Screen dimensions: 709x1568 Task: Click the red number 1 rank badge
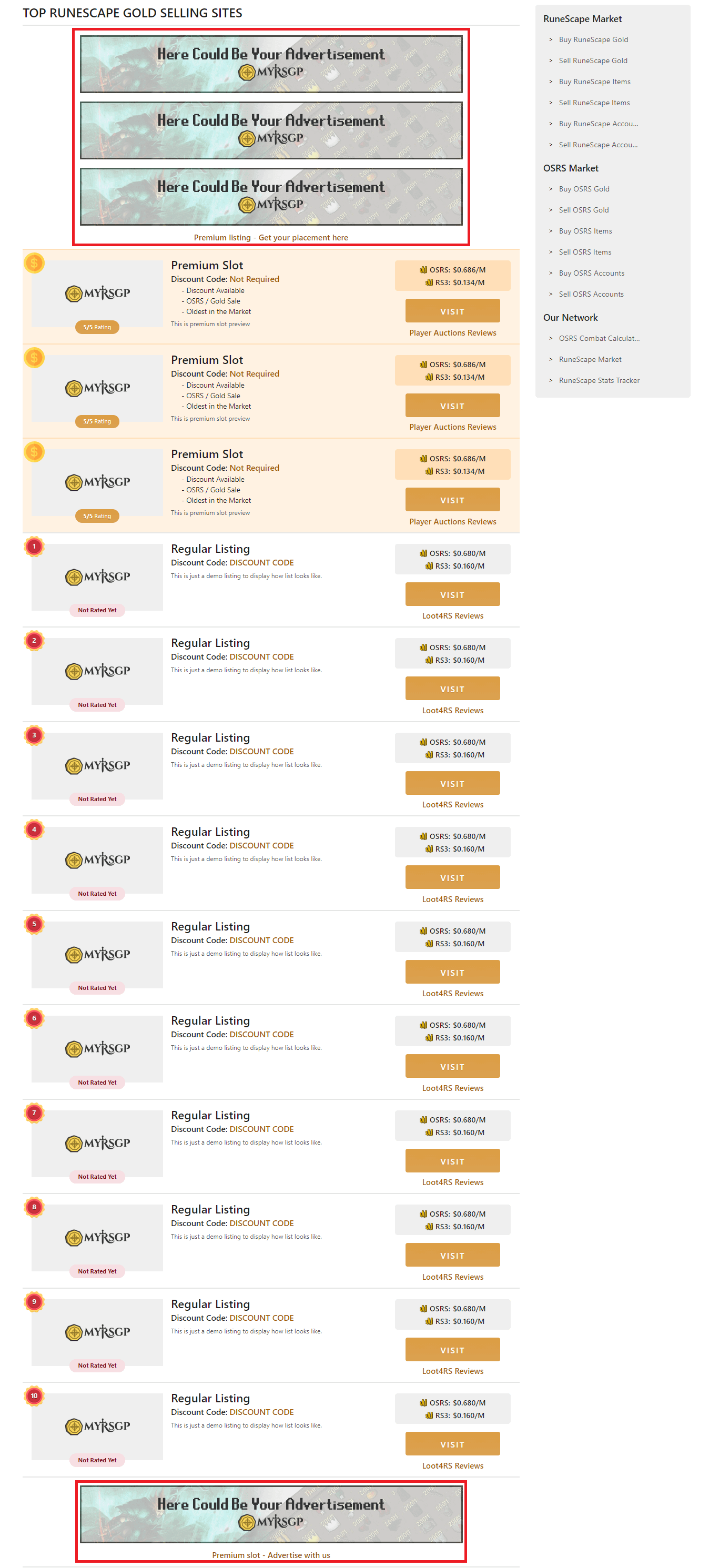tap(34, 547)
